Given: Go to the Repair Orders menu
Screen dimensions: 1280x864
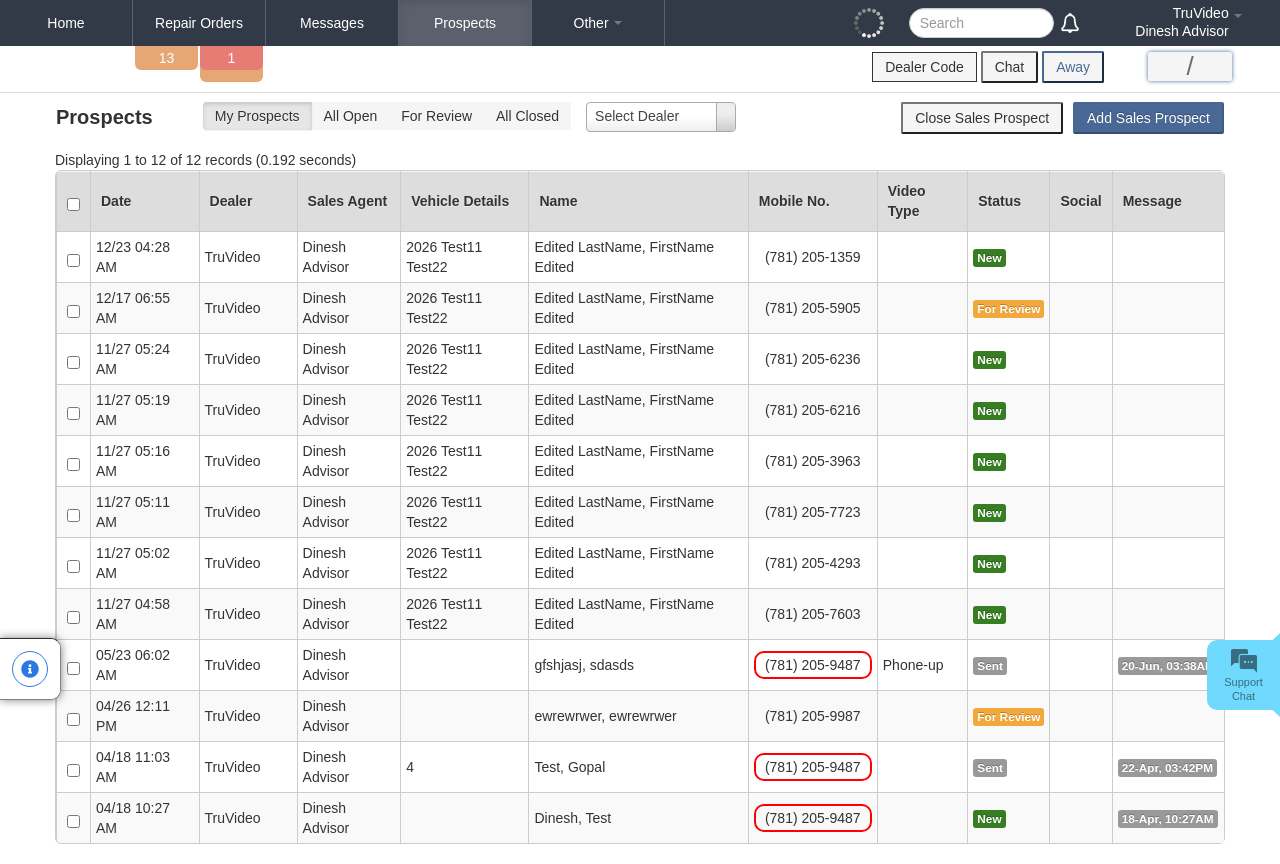Looking at the screenshot, I should [199, 23].
